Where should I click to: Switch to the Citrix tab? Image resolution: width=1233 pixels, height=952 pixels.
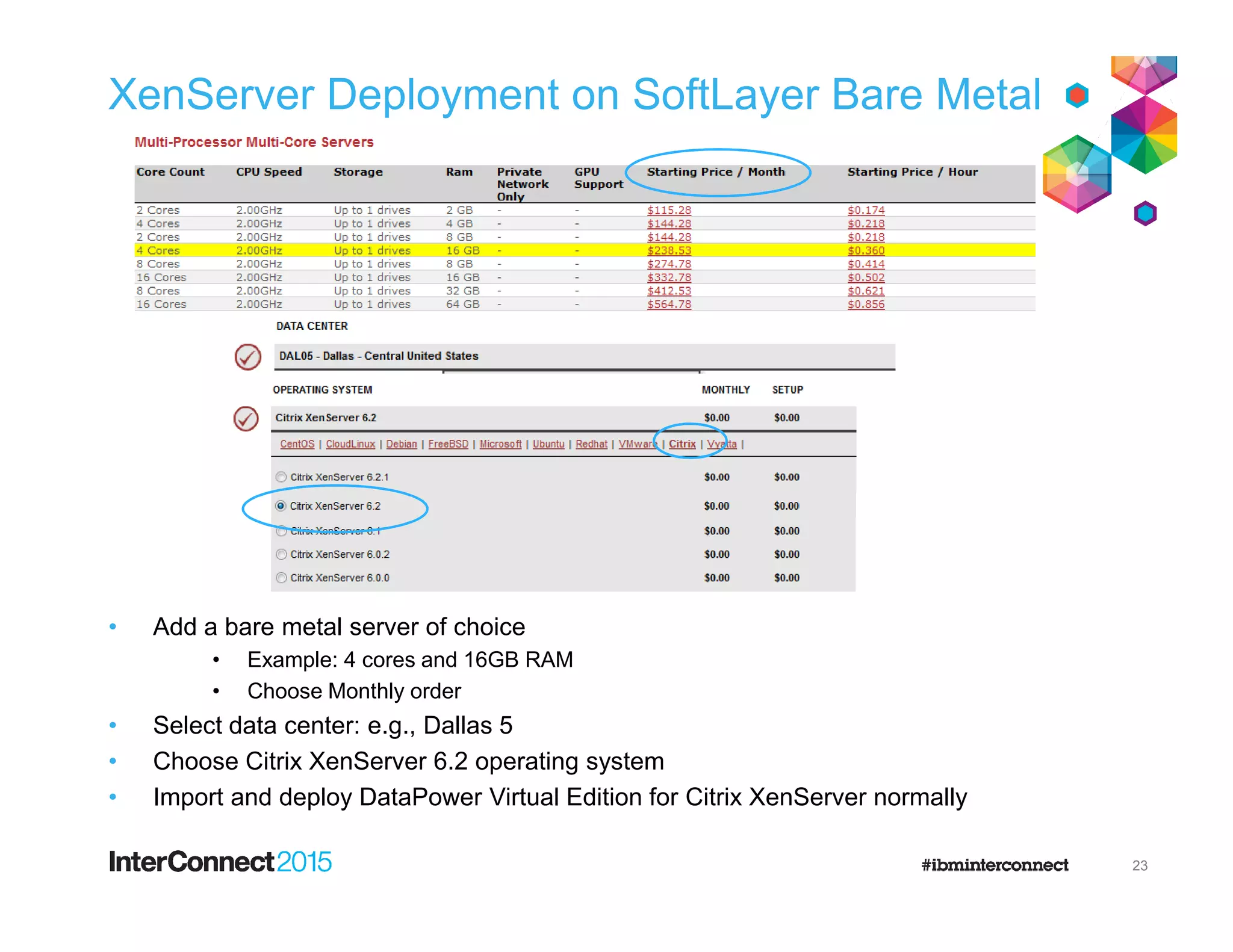(682, 444)
